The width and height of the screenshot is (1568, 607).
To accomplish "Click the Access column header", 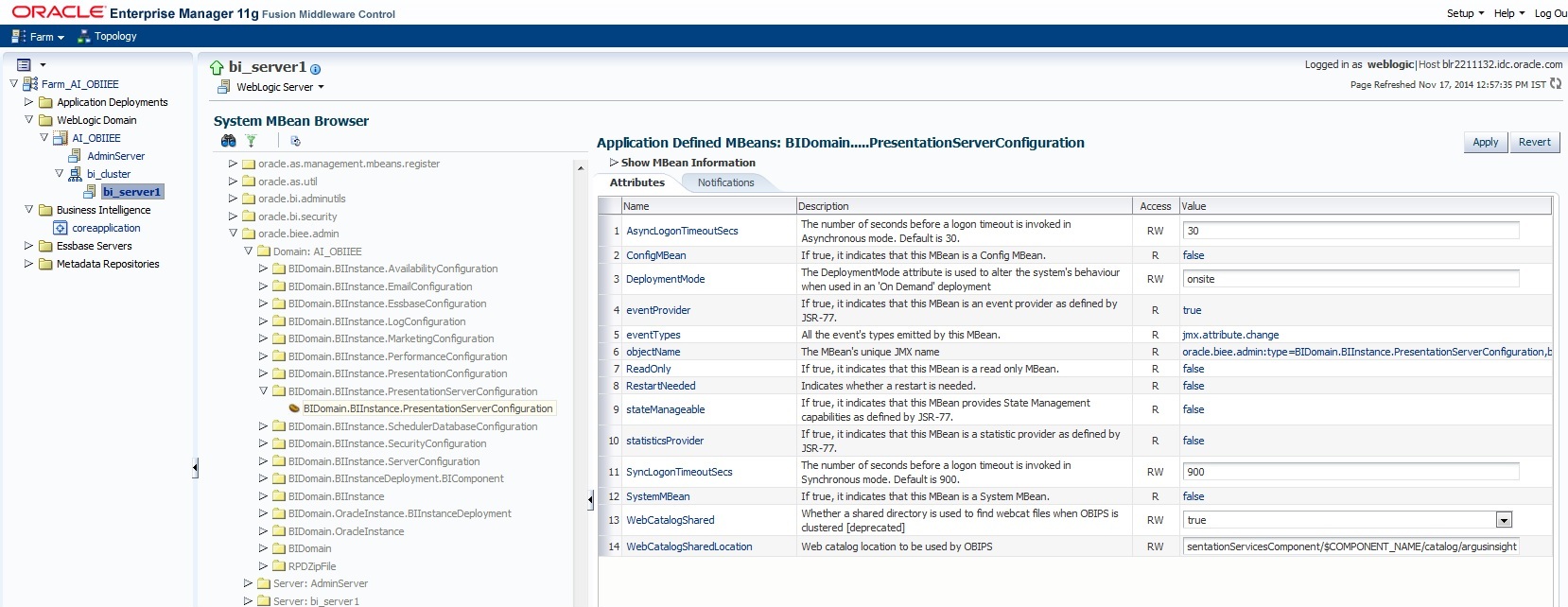I will coord(1155,206).
